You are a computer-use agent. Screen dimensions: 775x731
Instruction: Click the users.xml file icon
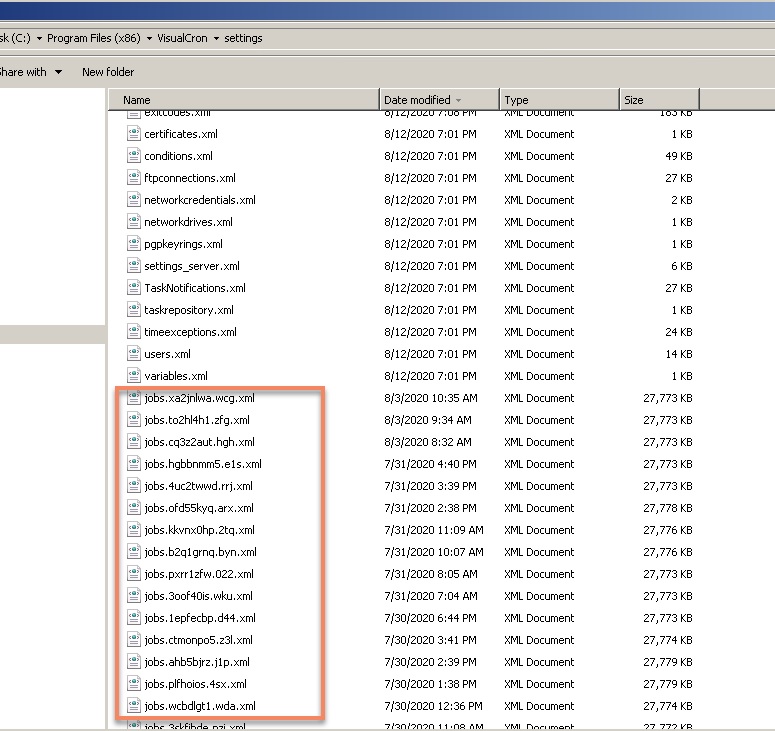tap(134, 354)
